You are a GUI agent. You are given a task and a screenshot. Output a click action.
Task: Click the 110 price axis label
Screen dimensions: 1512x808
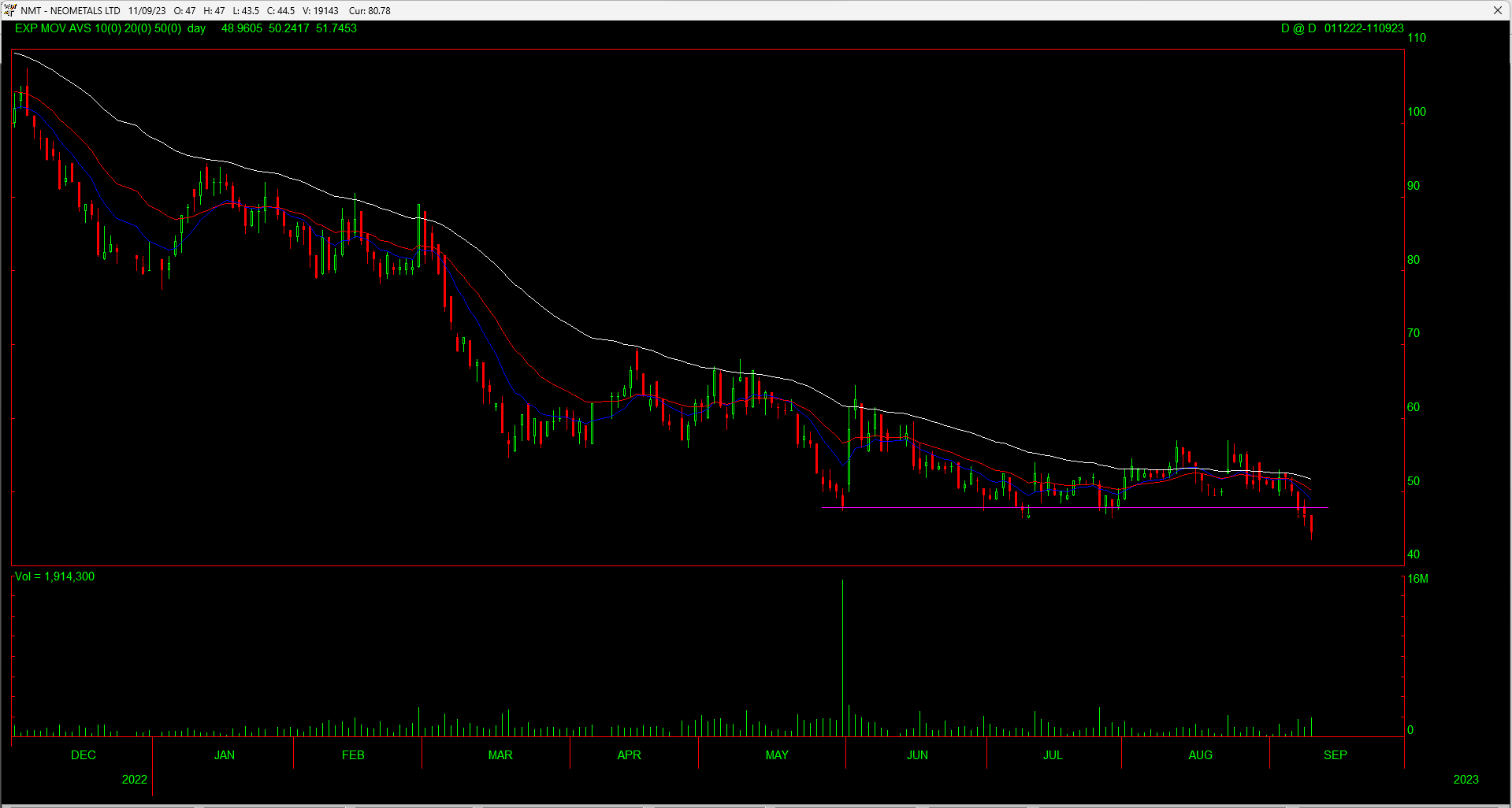point(1417,38)
